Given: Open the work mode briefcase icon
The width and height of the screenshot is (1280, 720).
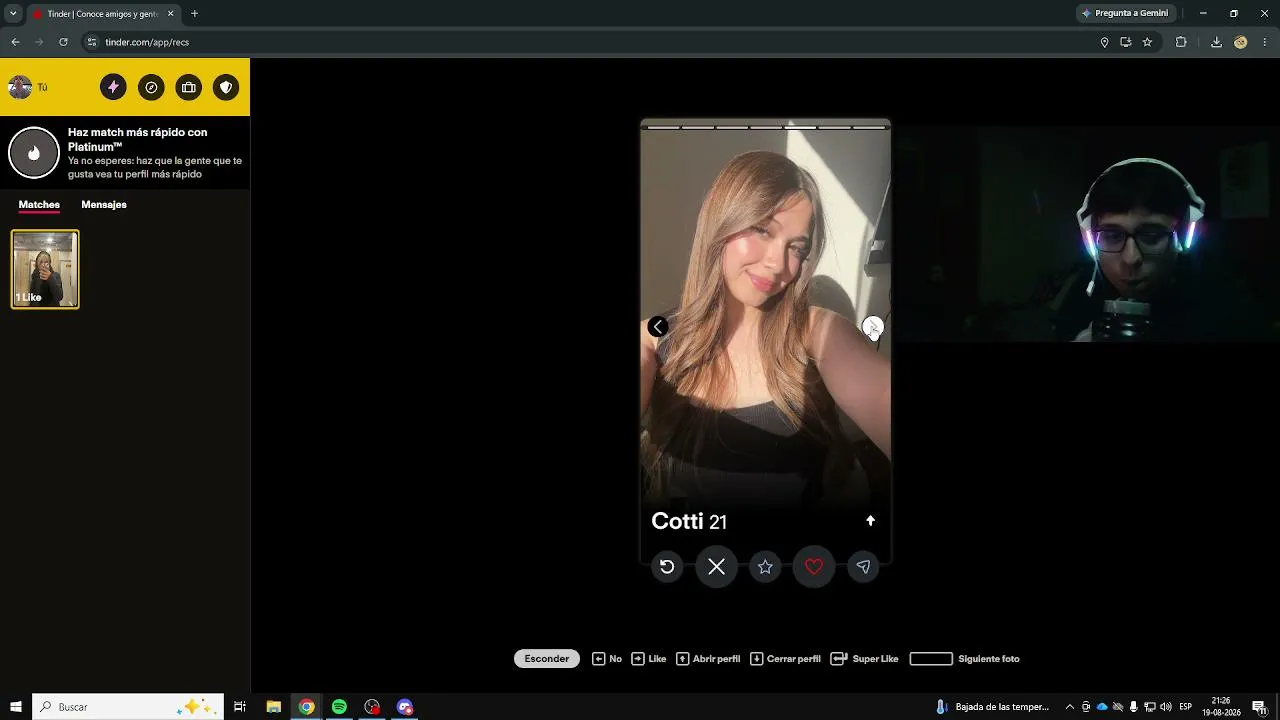Looking at the screenshot, I should pyautogui.click(x=188, y=87).
